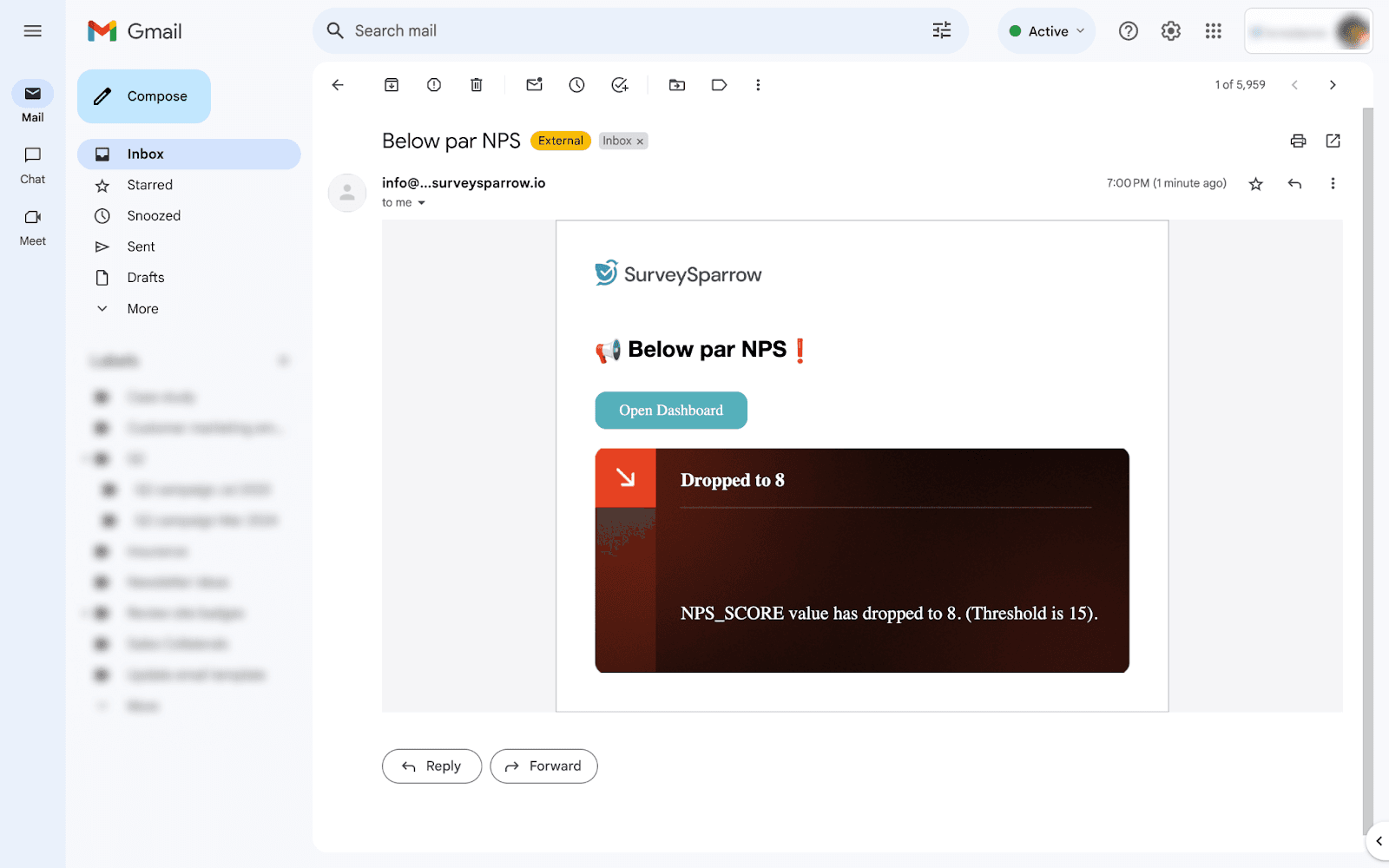Toggle the main menu hamburger
The width and height of the screenshot is (1389, 868).
[33, 31]
